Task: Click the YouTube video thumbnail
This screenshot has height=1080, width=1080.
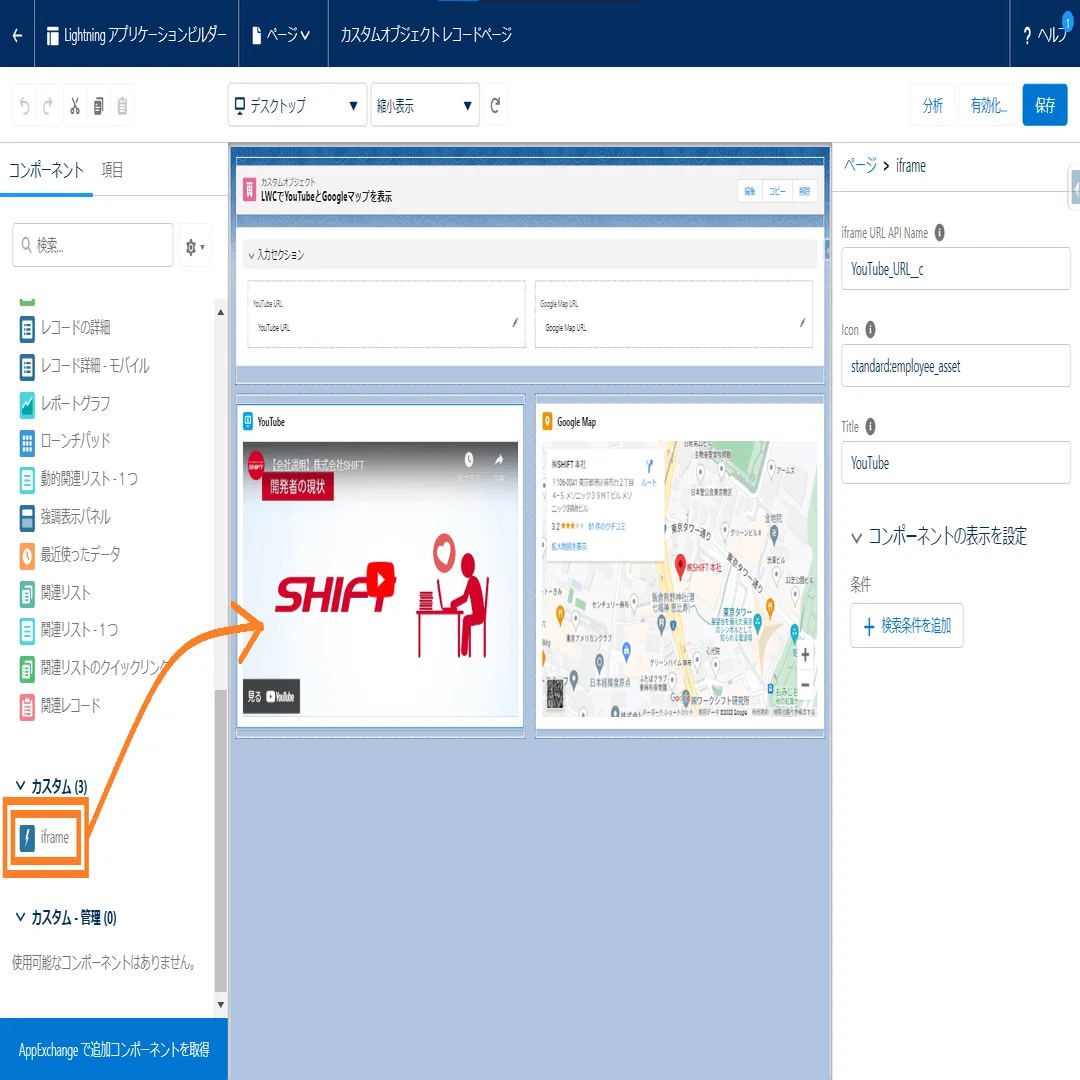Action: pyautogui.click(x=380, y=579)
